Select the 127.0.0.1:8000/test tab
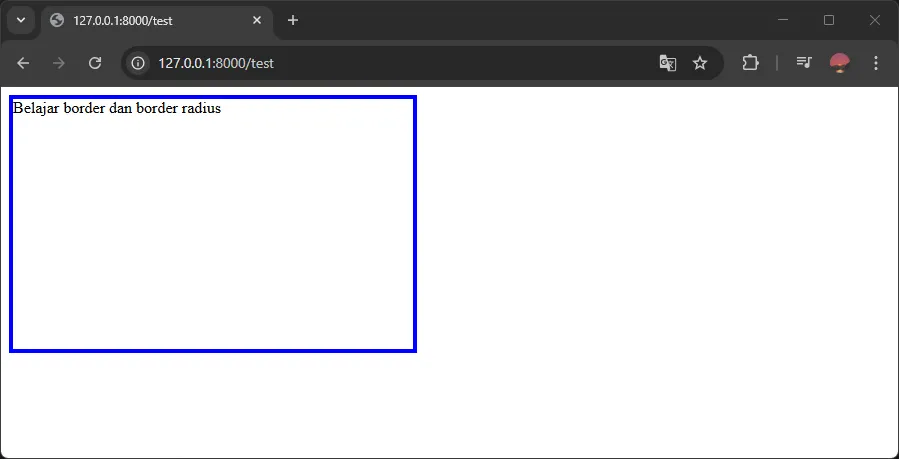The width and height of the screenshot is (899, 459). pyautogui.click(x=150, y=20)
